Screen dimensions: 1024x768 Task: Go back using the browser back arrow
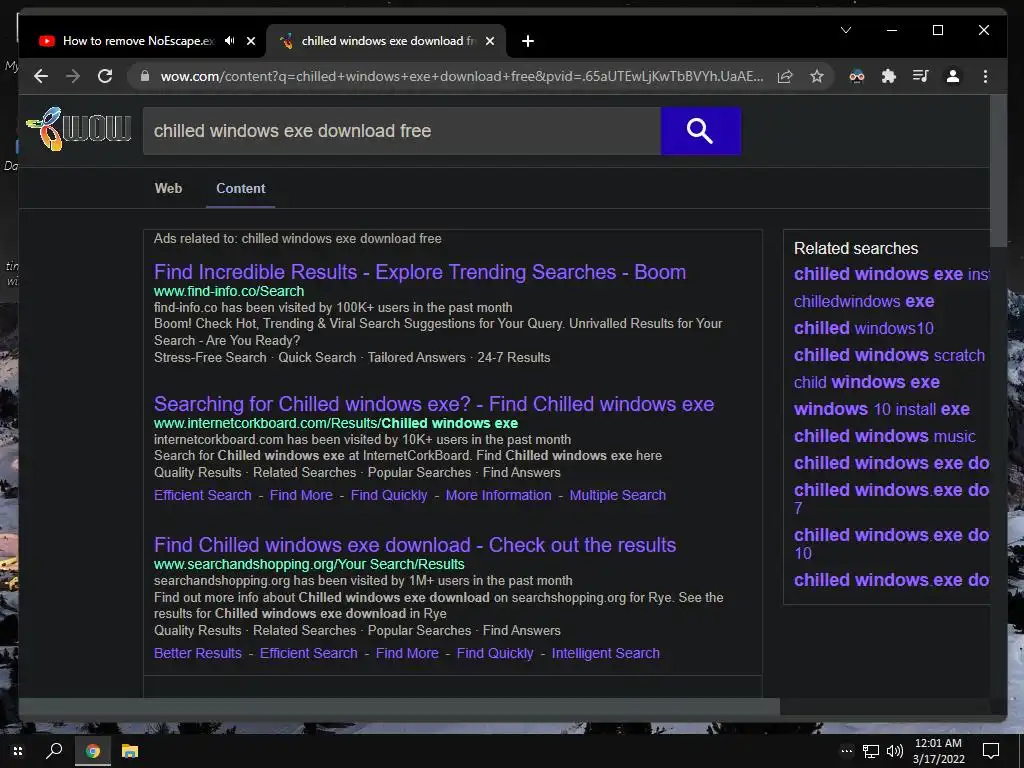click(41, 76)
